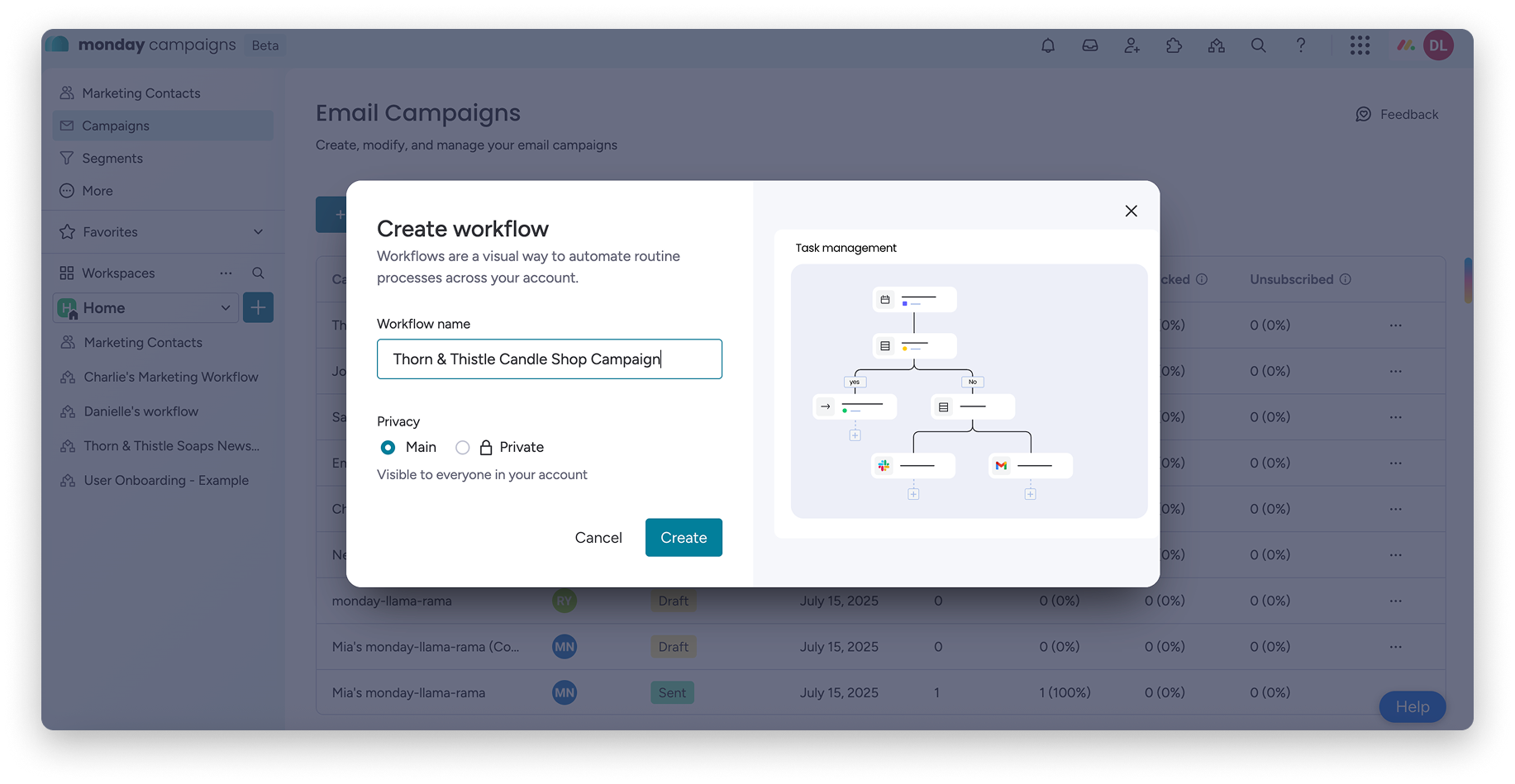Click the Gmail node in the workflow preview

coord(1031,466)
